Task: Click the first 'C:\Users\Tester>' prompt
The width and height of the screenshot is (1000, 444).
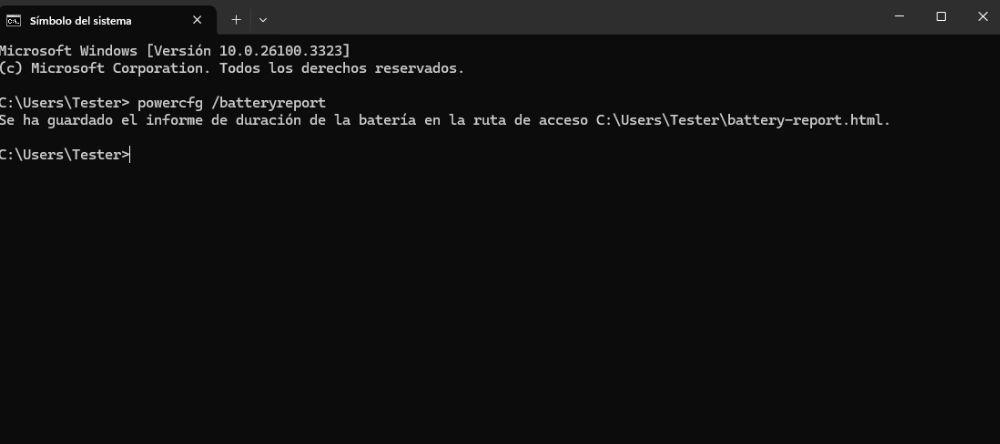Action: (65, 102)
